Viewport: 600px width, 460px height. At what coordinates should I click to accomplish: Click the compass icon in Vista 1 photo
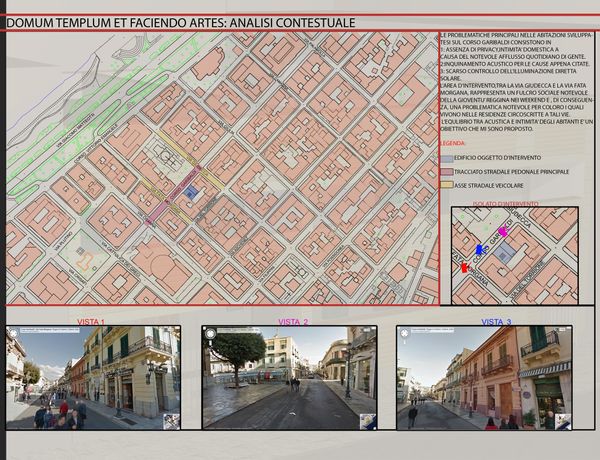point(173,421)
